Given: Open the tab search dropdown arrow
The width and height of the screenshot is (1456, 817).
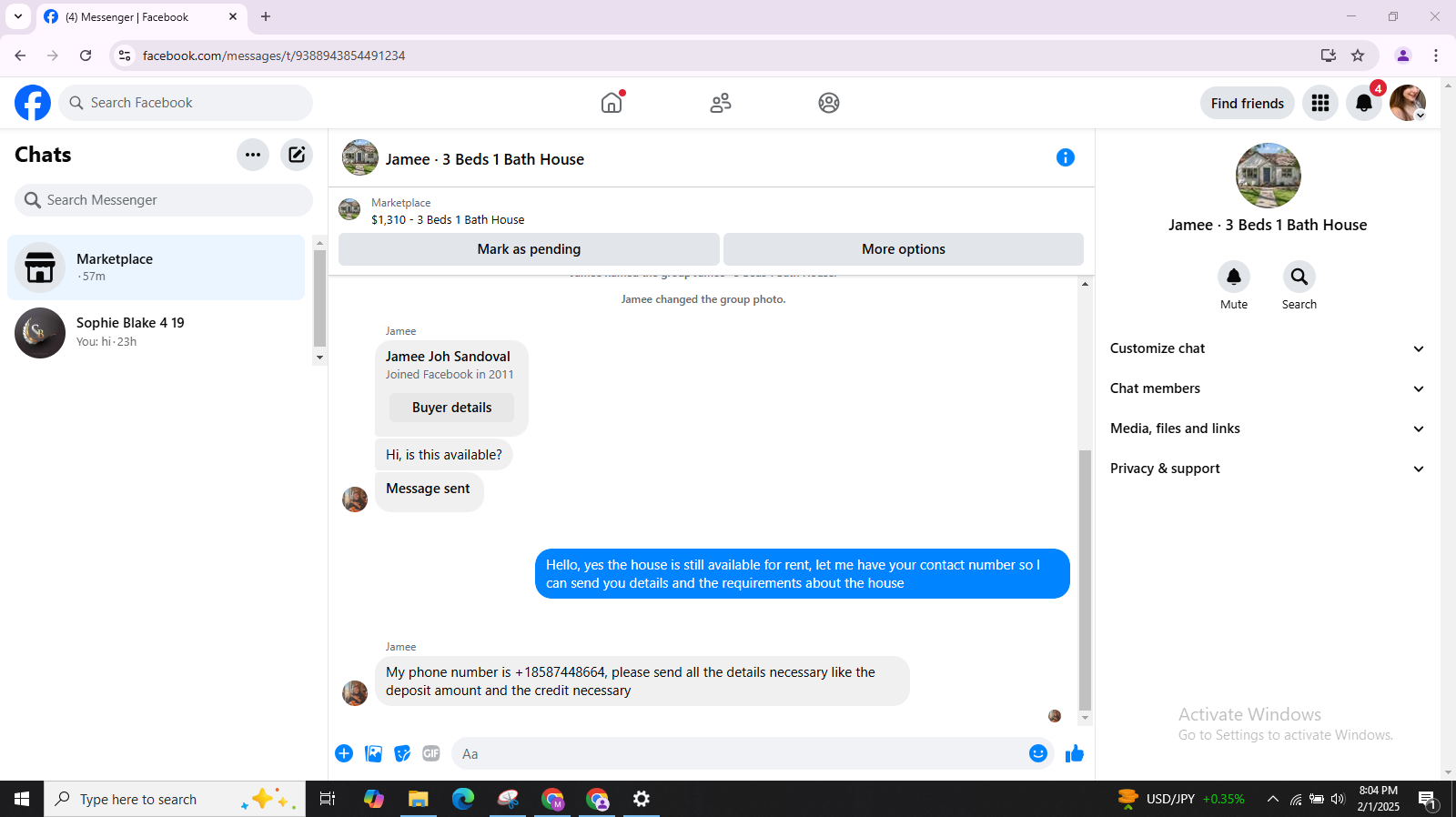Looking at the screenshot, I should click(x=18, y=16).
